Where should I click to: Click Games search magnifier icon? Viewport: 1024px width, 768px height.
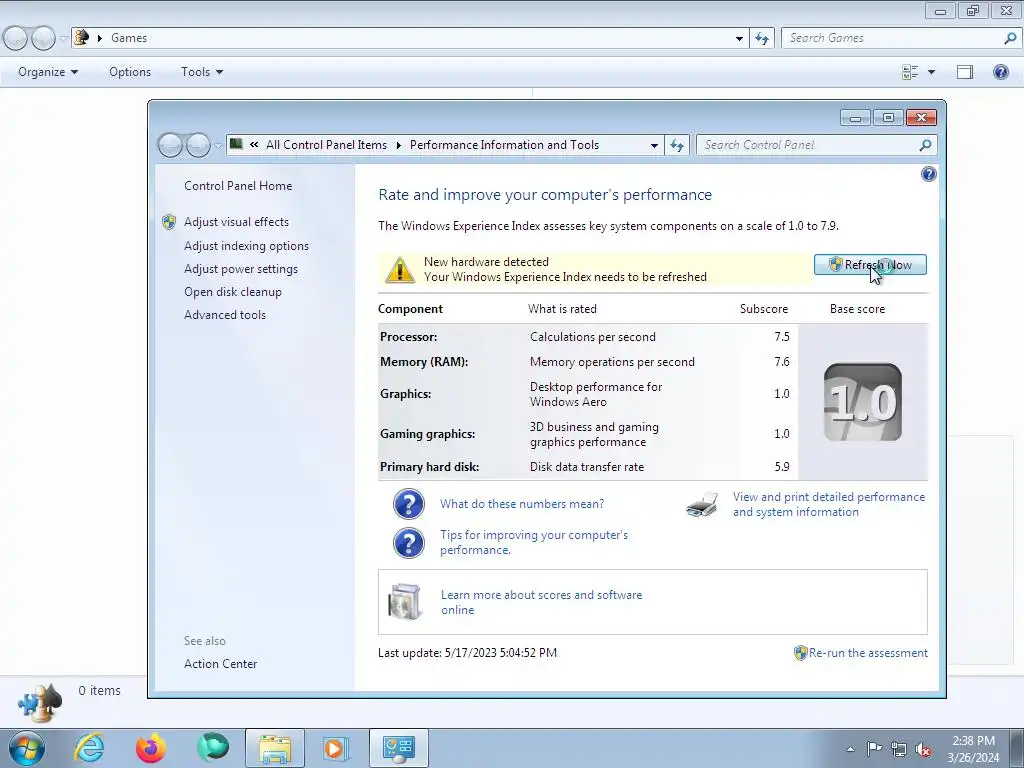(1010, 38)
